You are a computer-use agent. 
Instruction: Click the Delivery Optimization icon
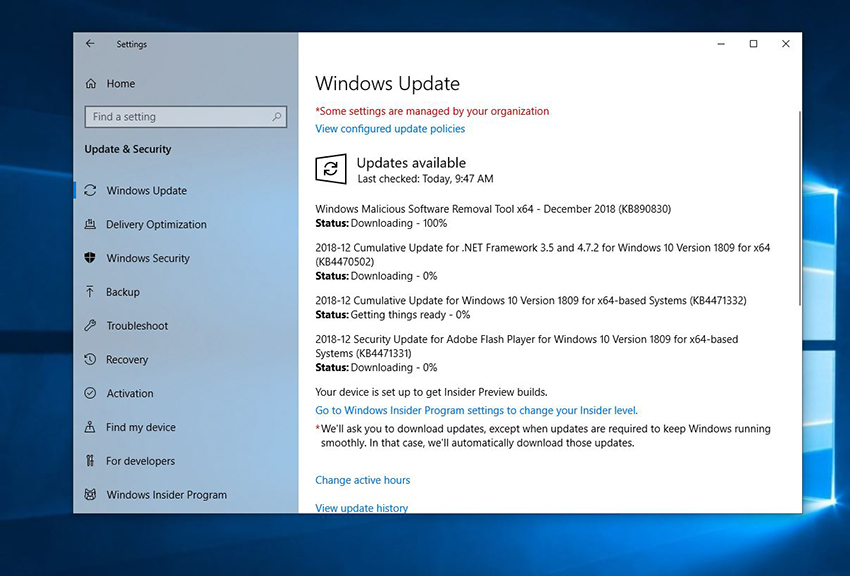coord(91,225)
